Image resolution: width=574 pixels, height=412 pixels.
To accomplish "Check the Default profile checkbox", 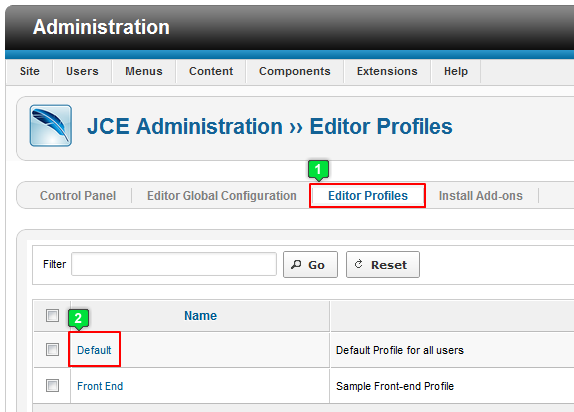I will coord(52,349).
